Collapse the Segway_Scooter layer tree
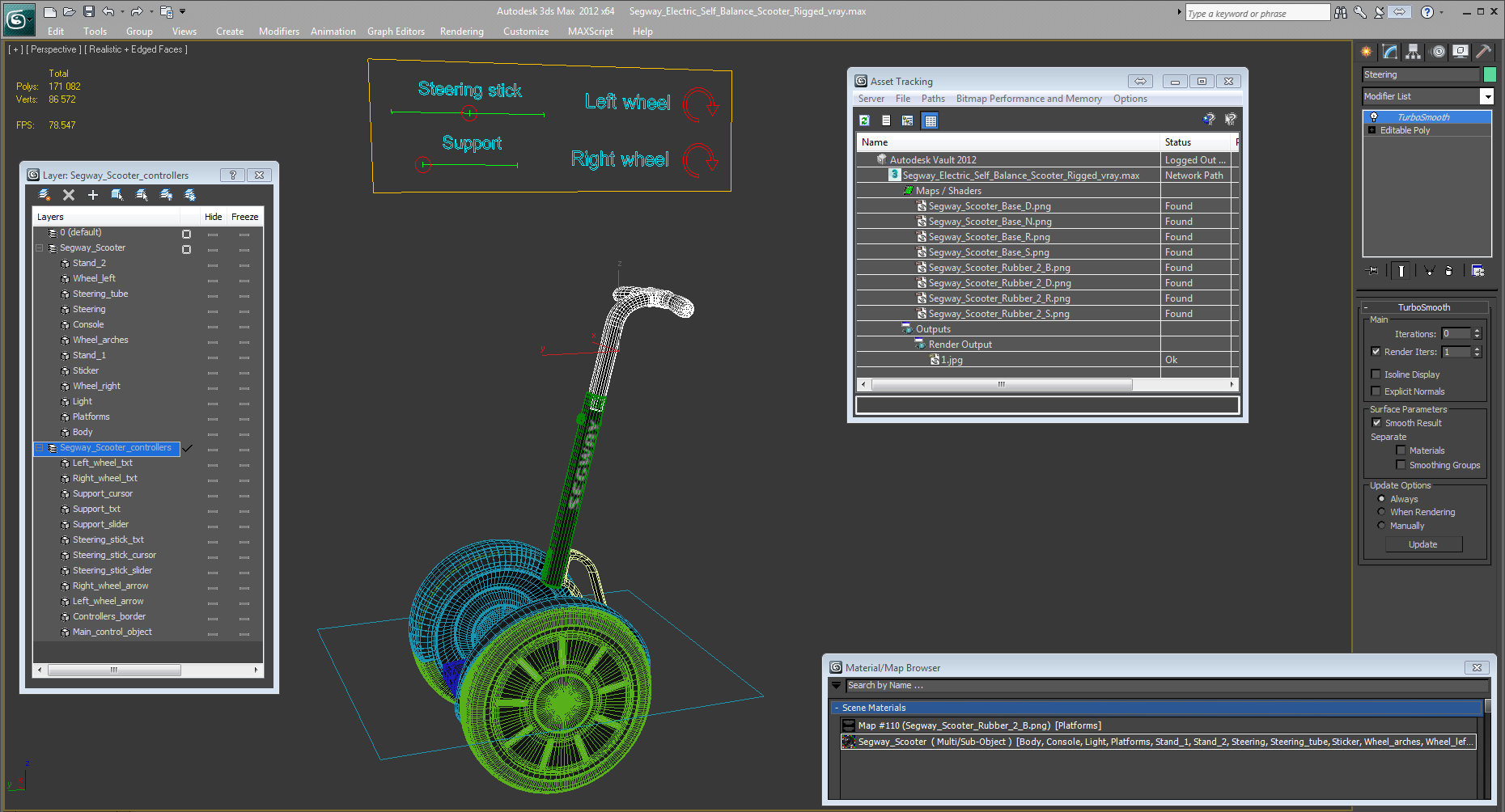 coord(39,248)
